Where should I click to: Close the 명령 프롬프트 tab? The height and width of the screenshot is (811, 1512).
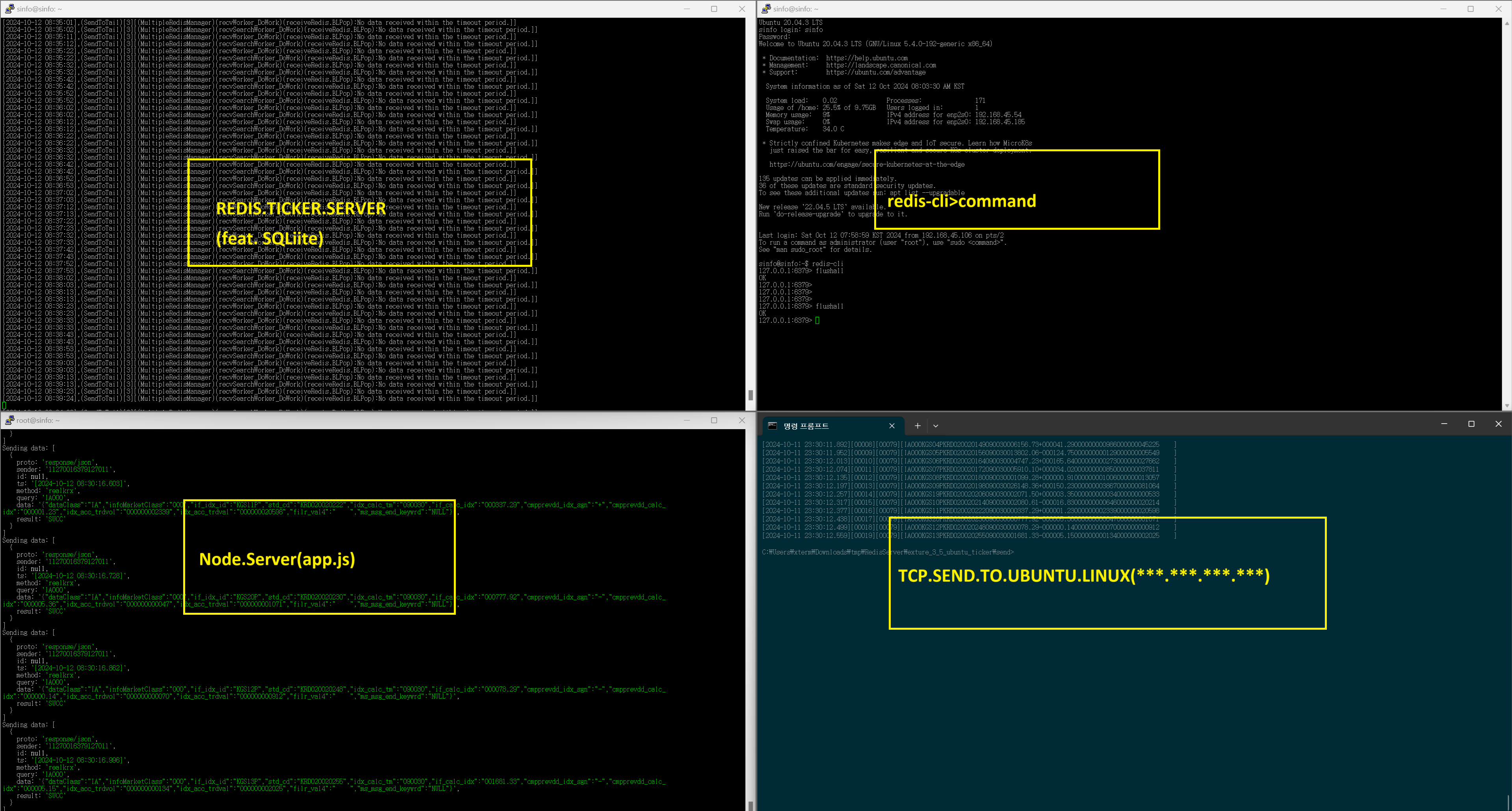point(892,426)
